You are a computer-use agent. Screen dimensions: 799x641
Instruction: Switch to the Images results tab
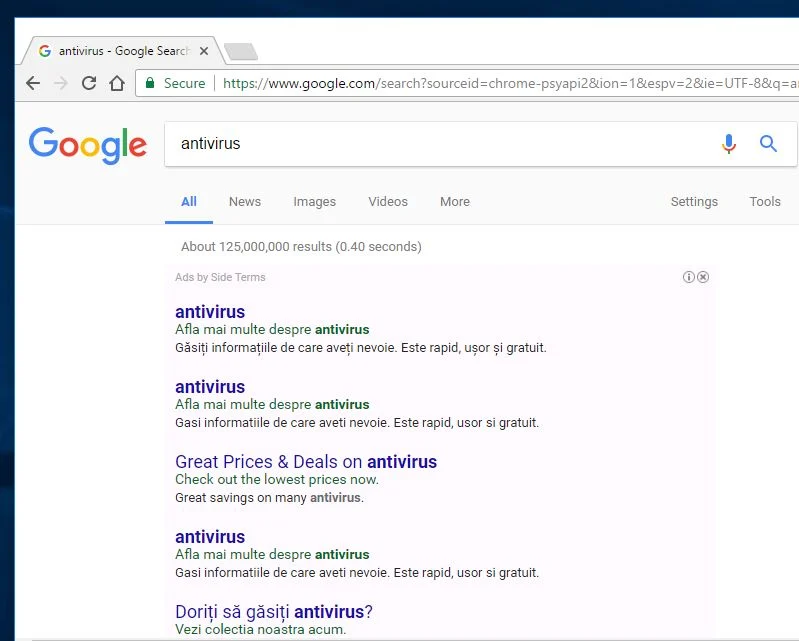314,202
